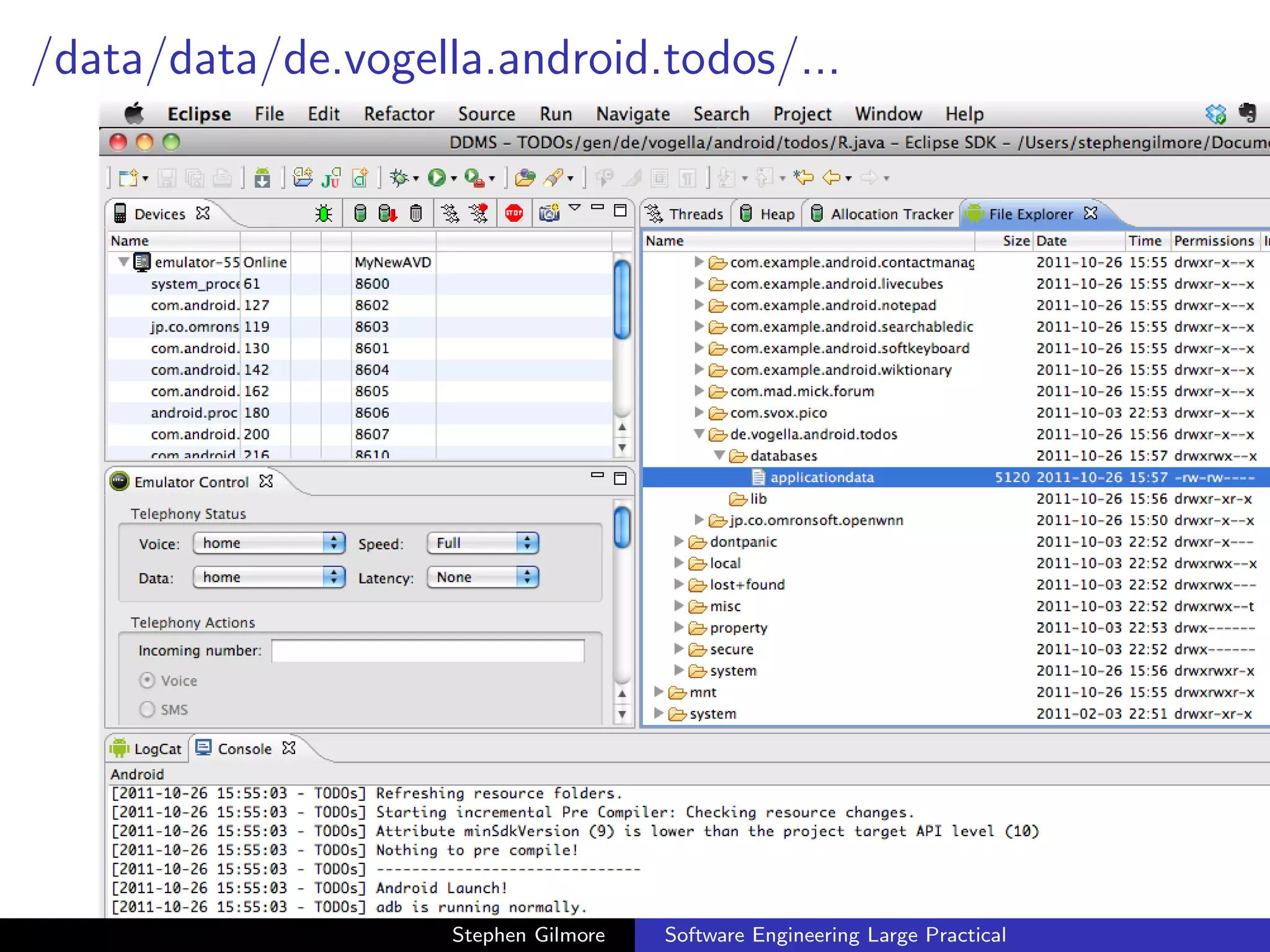The image size is (1270, 952).
Task: Open the Data status dropdown
Action: click(x=269, y=577)
